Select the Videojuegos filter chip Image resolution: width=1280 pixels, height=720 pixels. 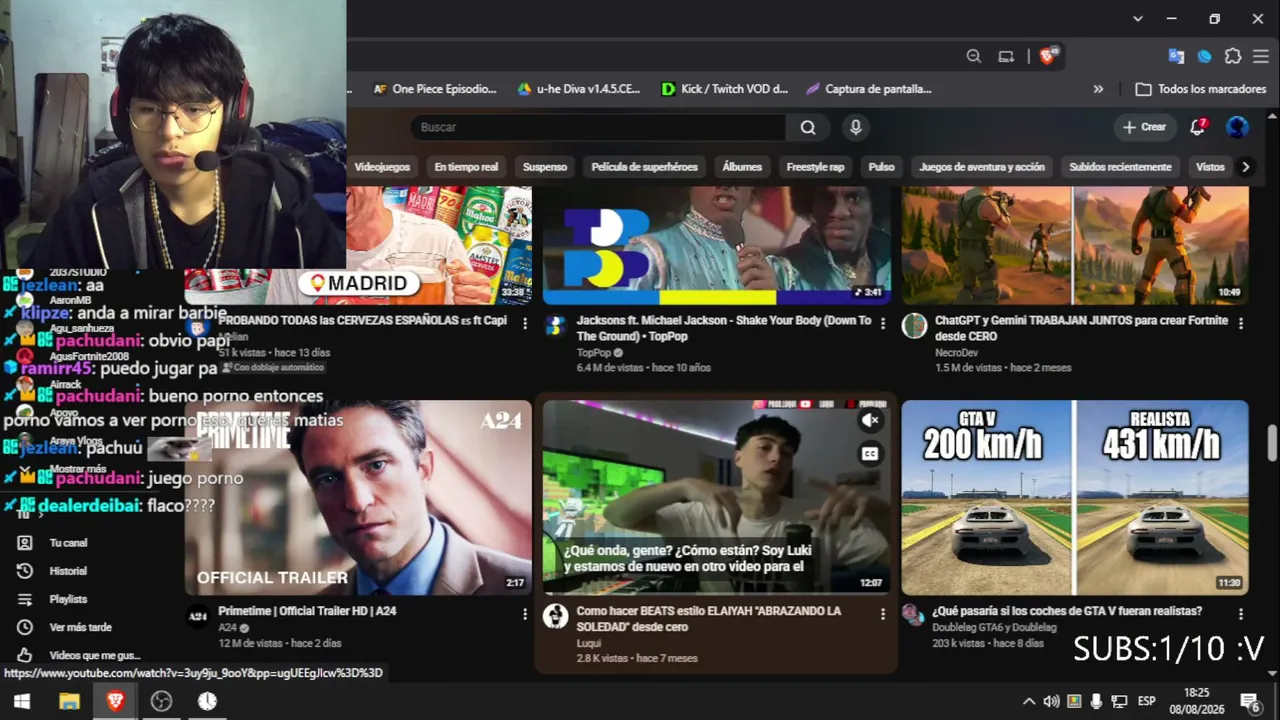coord(383,167)
